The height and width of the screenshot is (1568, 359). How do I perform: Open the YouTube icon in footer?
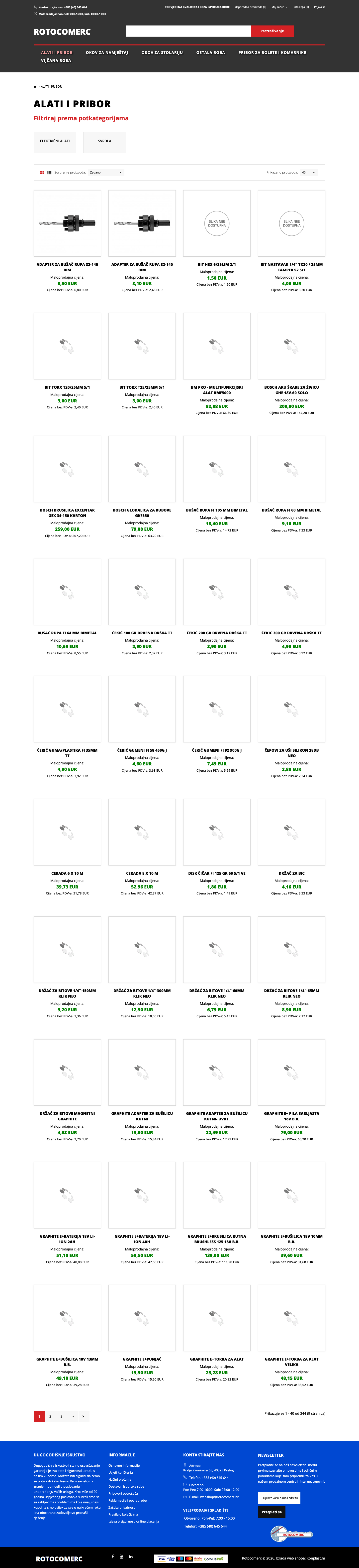click(x=121, y=1557)
